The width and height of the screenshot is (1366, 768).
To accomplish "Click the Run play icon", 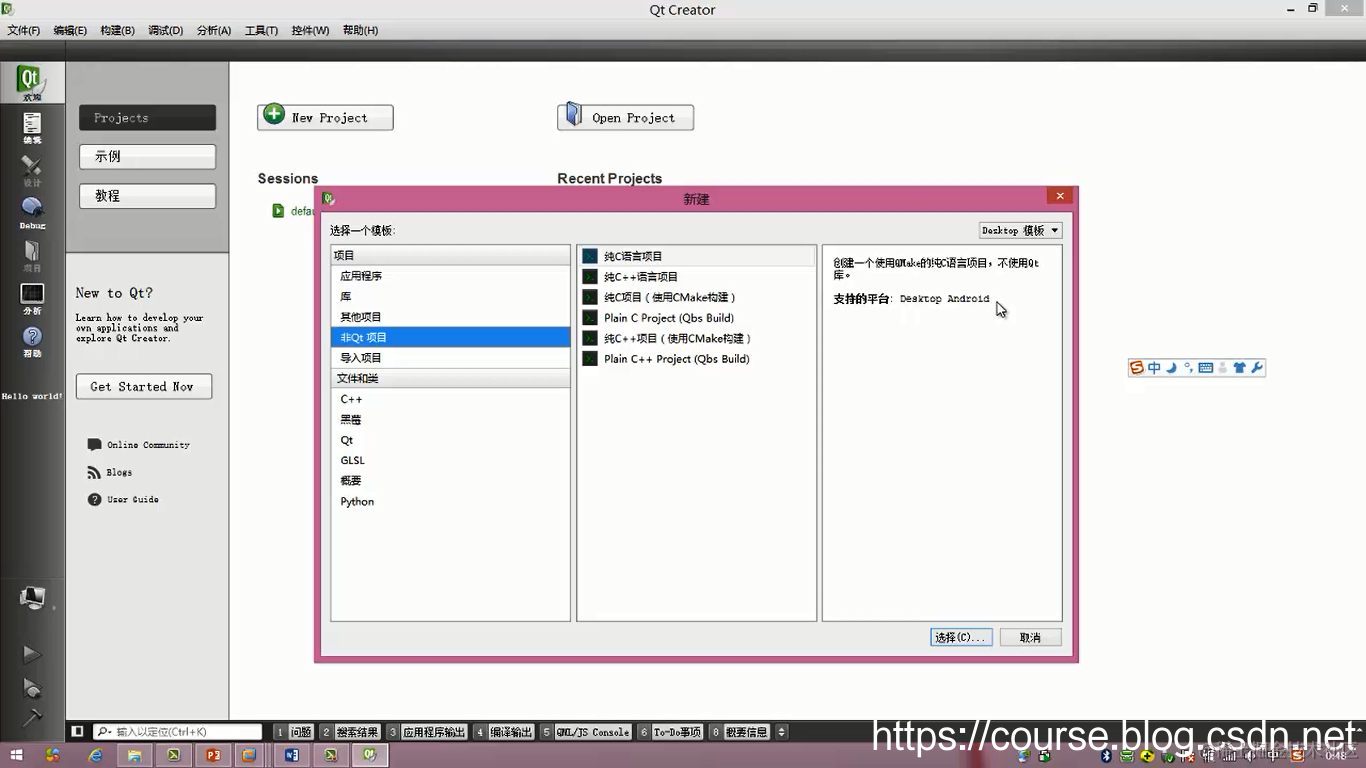I will click(32, 654).
